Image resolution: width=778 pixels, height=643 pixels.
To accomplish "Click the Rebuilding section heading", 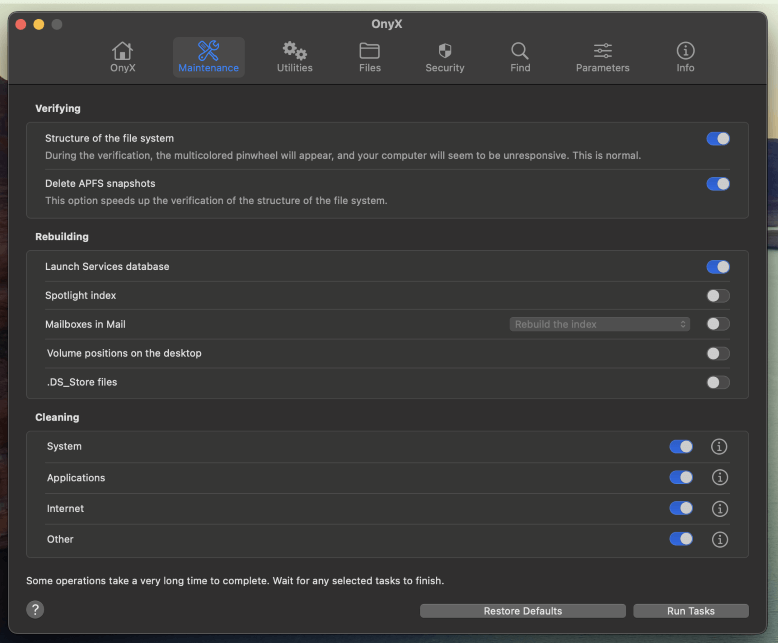I will tap(62, 237).
